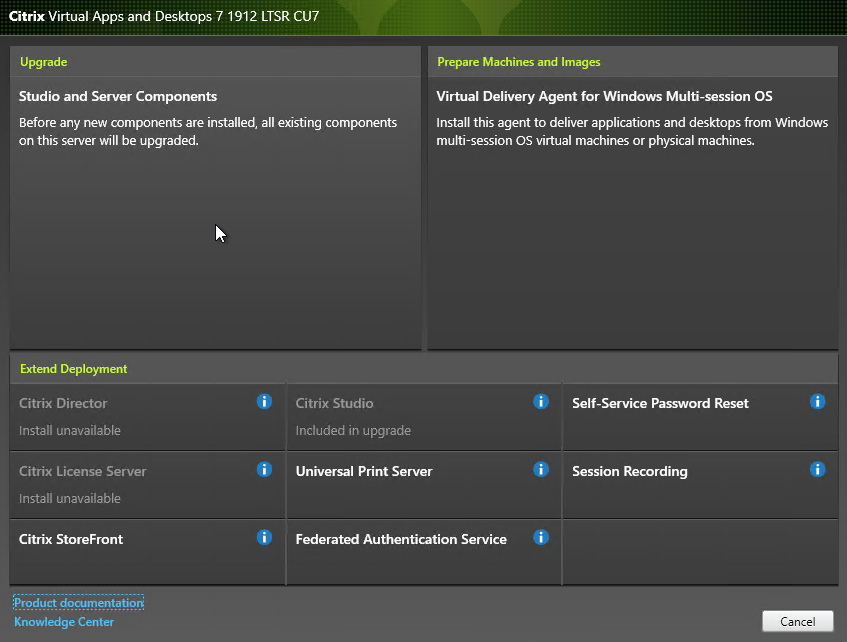
Task: Click info icon for Citrix Director
Action: (x=264, y=402)
